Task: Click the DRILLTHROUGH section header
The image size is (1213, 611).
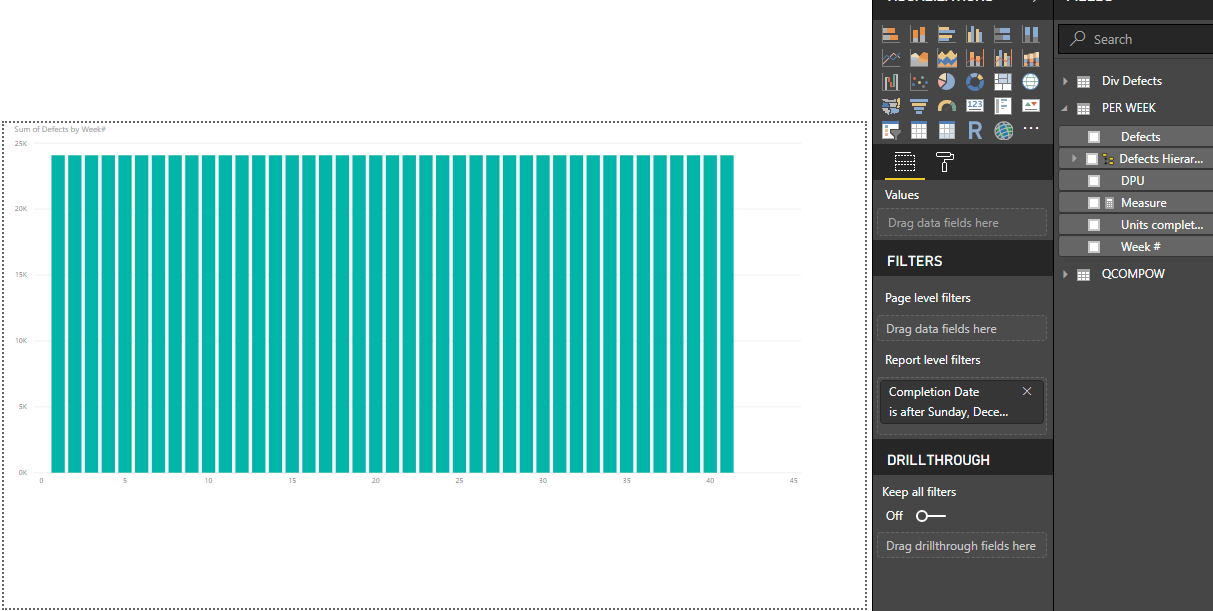Action: click(x=938, y=460)
